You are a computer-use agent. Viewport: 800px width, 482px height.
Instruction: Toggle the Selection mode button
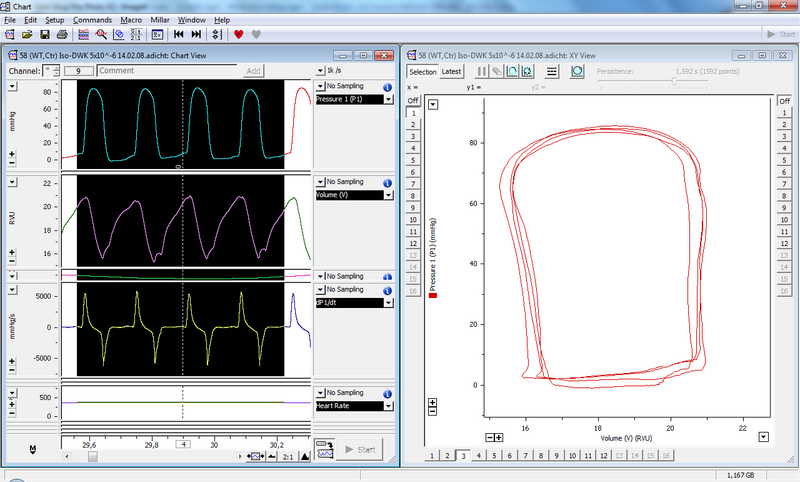[x=422, y=71]
